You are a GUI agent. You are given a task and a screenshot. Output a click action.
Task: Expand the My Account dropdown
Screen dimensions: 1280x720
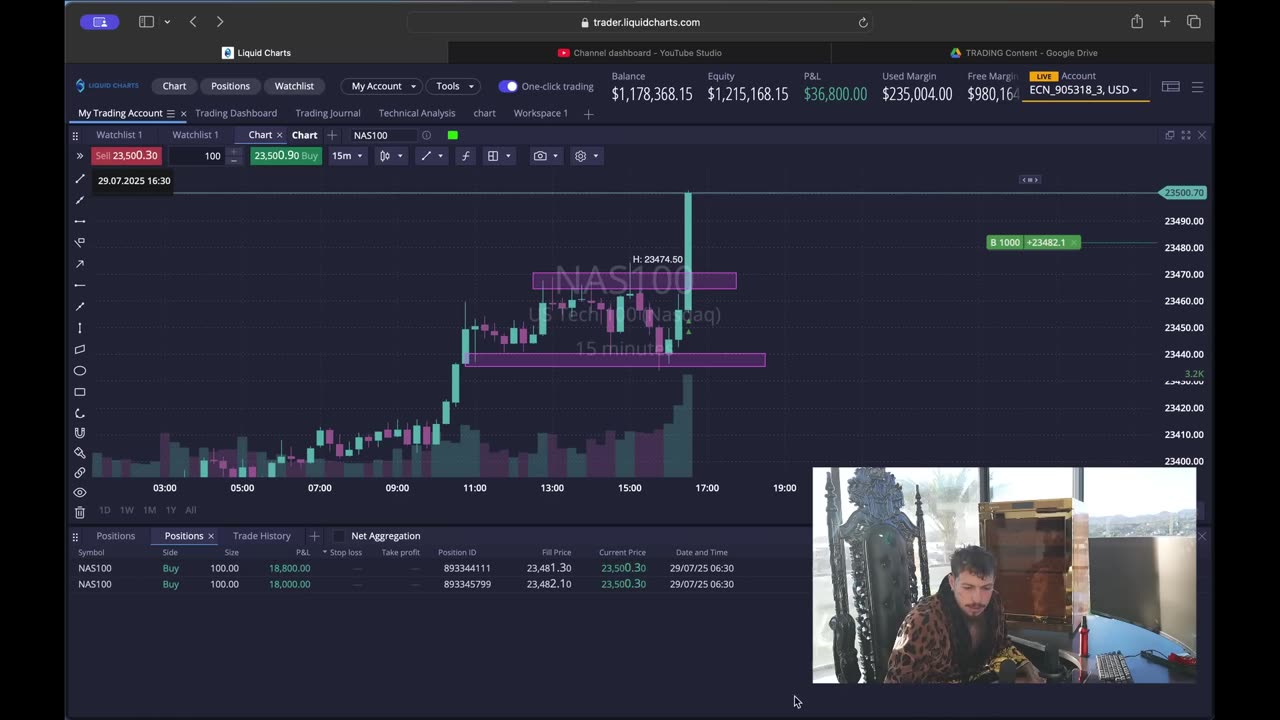(383, 86)
